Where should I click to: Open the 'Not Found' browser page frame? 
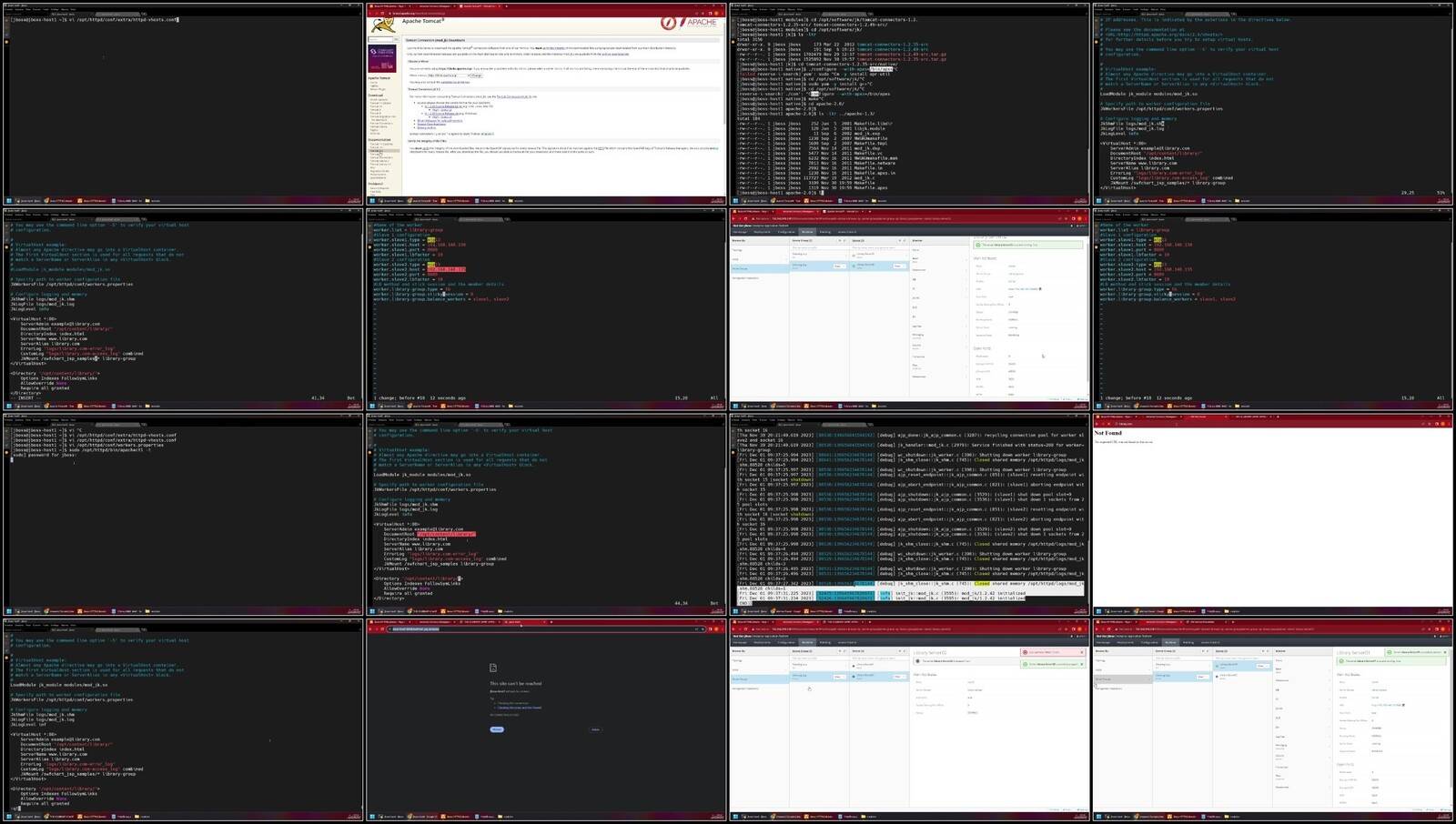tap(1273, 514)
